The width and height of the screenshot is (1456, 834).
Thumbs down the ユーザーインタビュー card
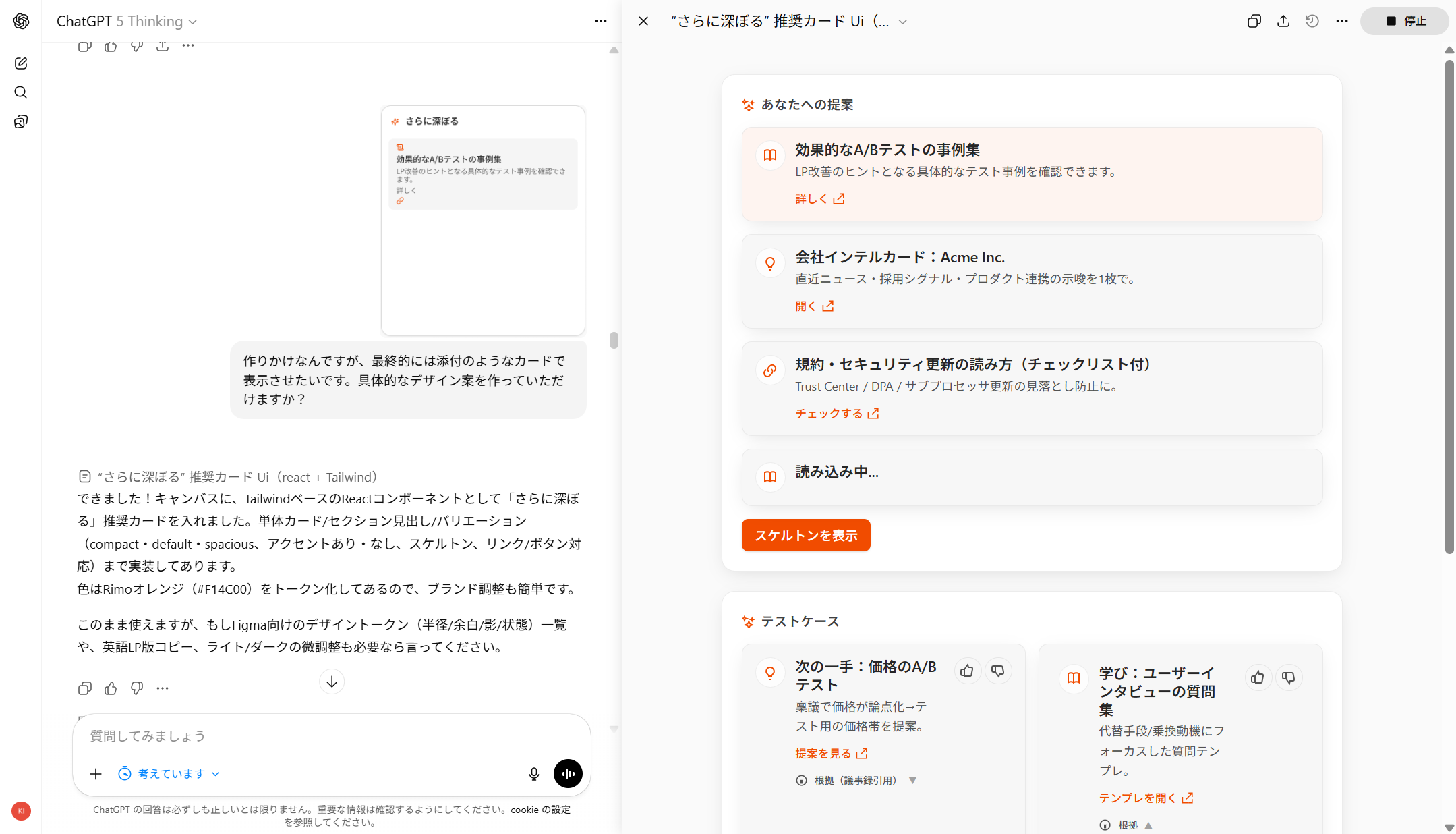pos(1288,677)
